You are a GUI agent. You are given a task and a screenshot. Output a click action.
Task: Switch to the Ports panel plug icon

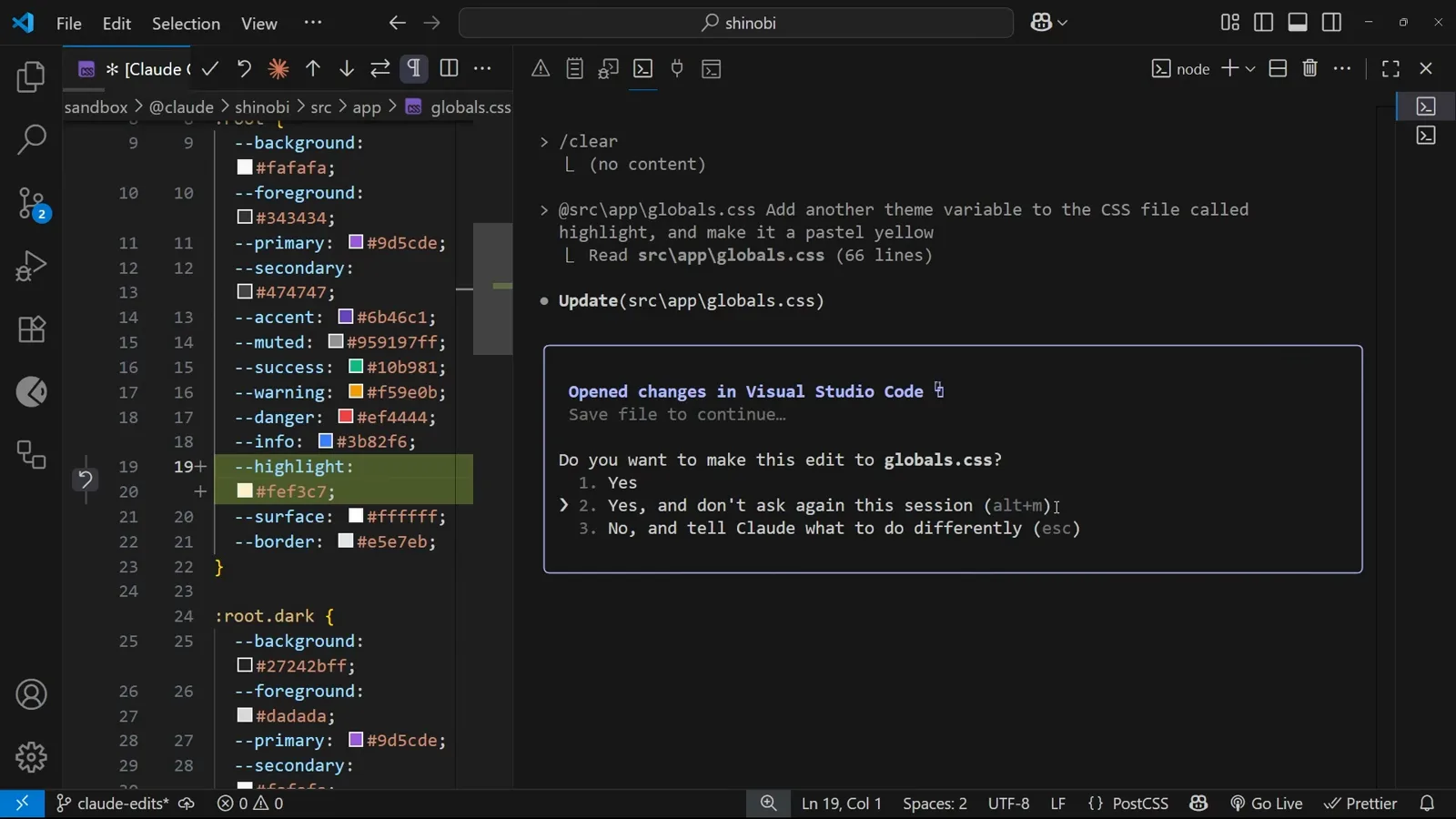(677, 68)
